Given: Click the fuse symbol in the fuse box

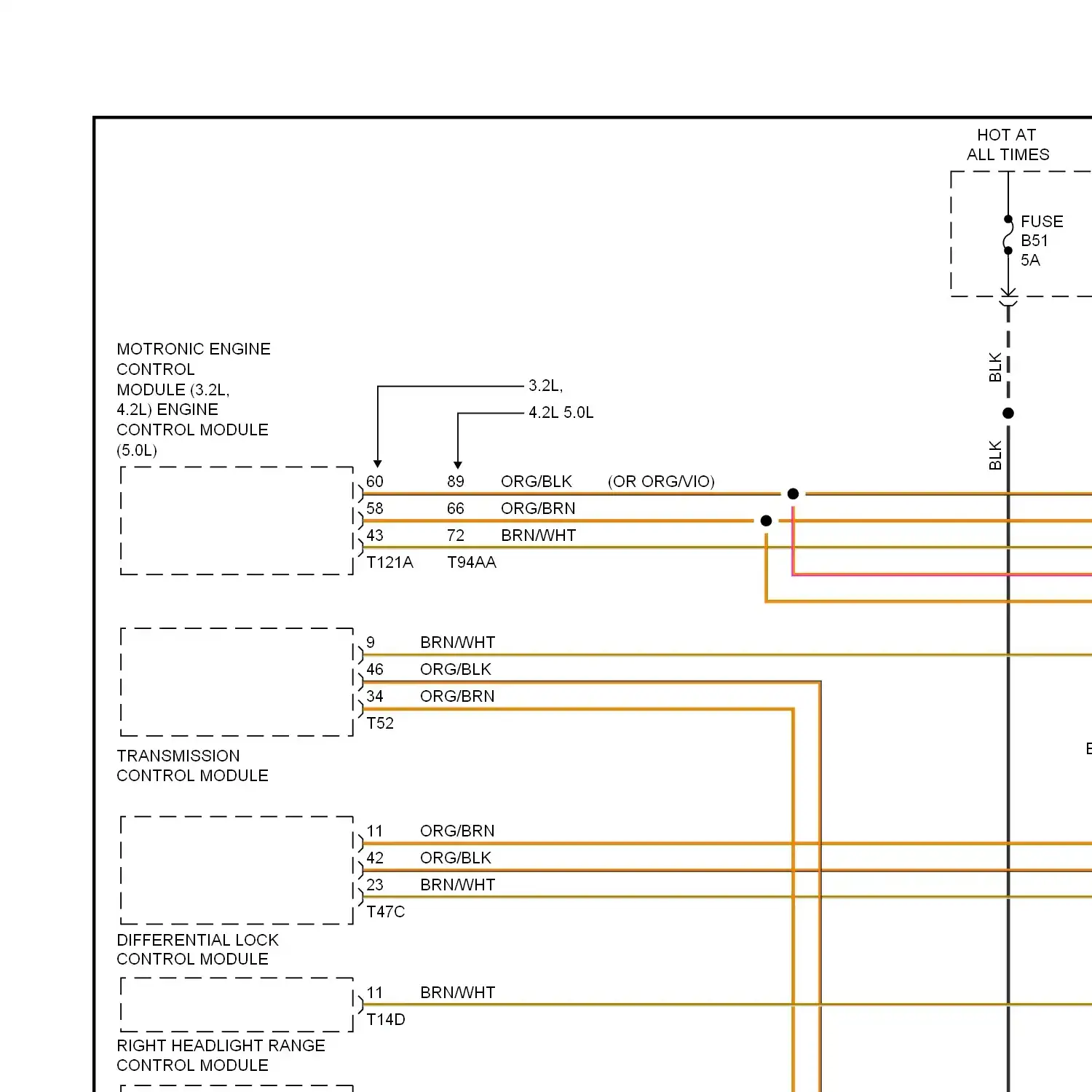Looking at the screenshot, I should [1008, 235].
